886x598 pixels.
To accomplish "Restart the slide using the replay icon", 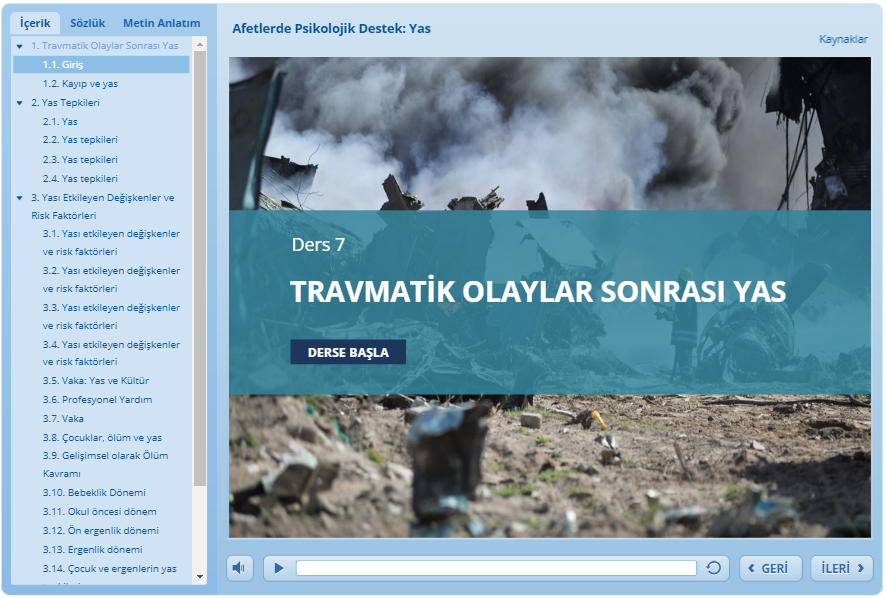I will (x=714, y=568).
